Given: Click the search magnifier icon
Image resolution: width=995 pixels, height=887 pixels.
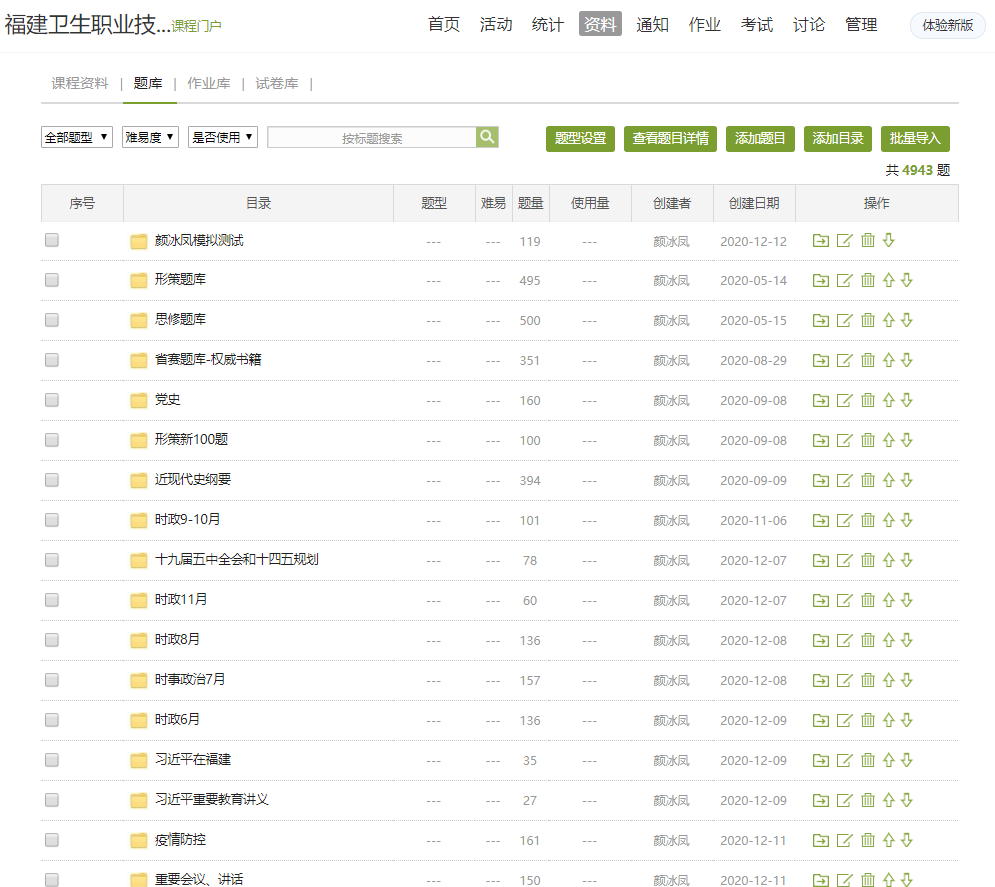Looking at the screenshot, I should point(487,137).
